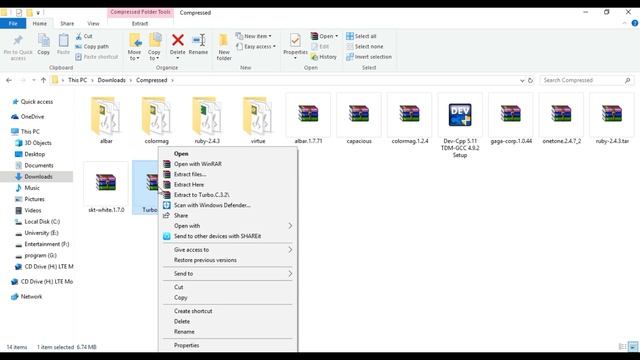Open Properties from the ribbon
Image resolution: width=640 pixels, height=360 pixels.
click(295, 46)
